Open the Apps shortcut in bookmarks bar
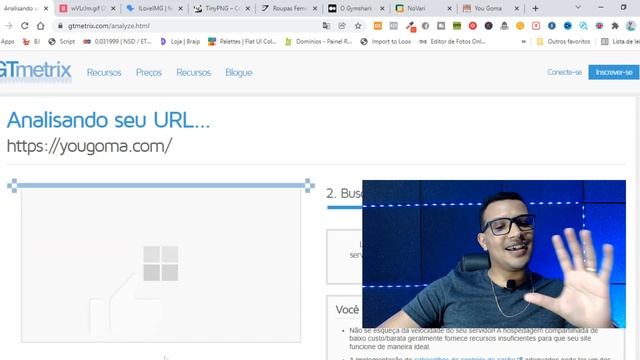The width and height of the screenshot is (640, 360). point(7,41)
